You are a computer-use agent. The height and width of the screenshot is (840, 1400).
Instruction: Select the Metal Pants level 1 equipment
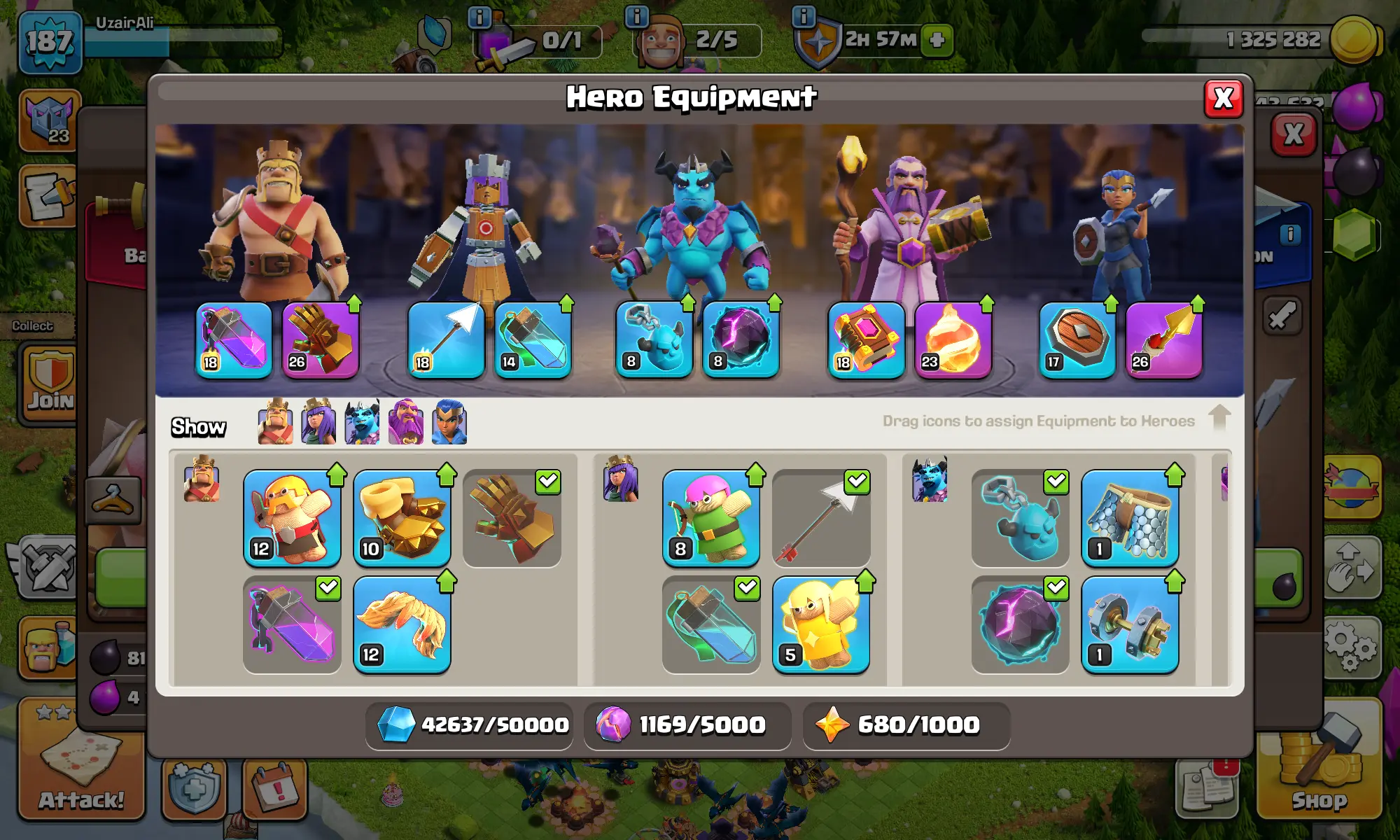click(x=1130, y=518)
